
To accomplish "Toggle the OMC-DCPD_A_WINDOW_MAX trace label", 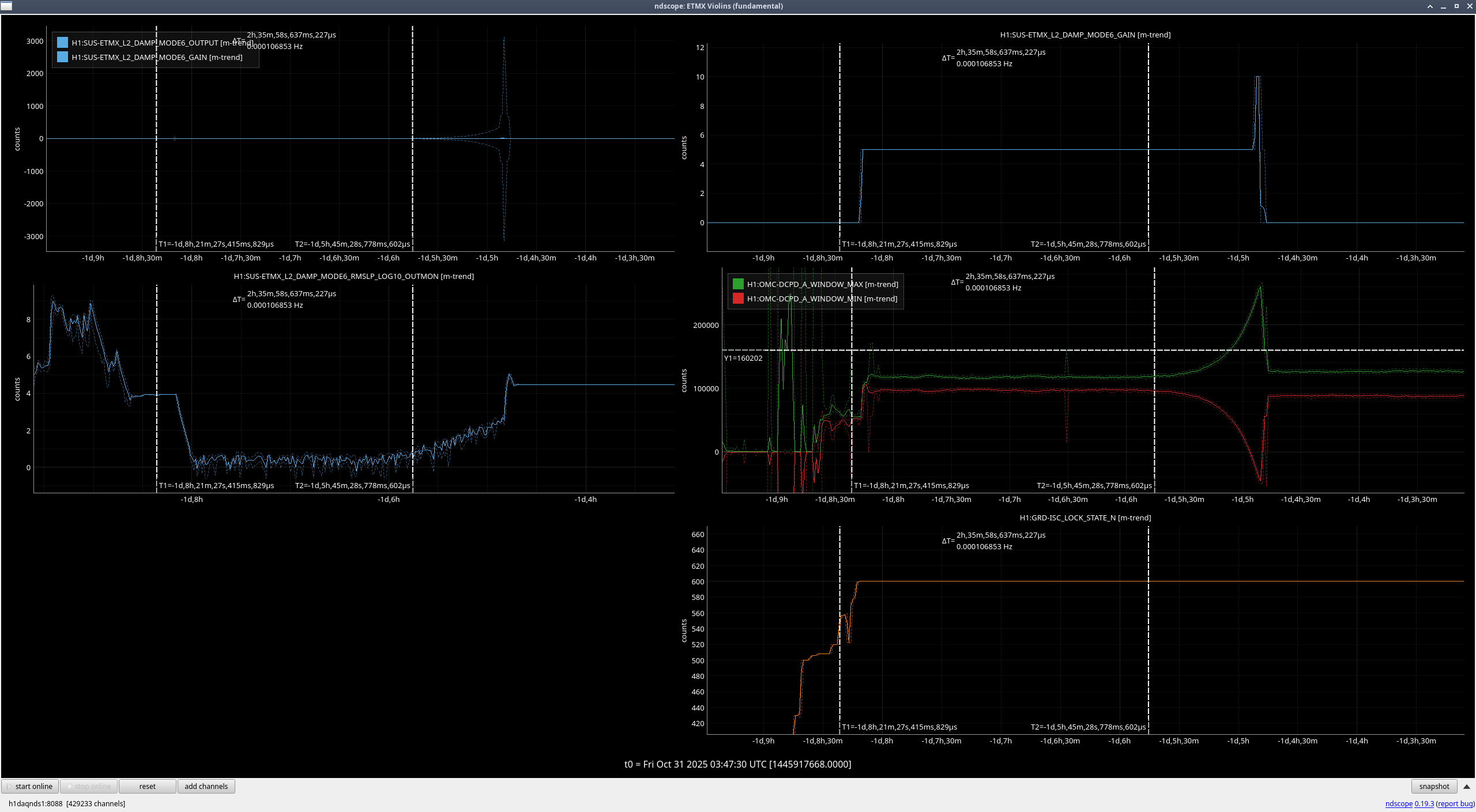I will click(x=822, y=284).
